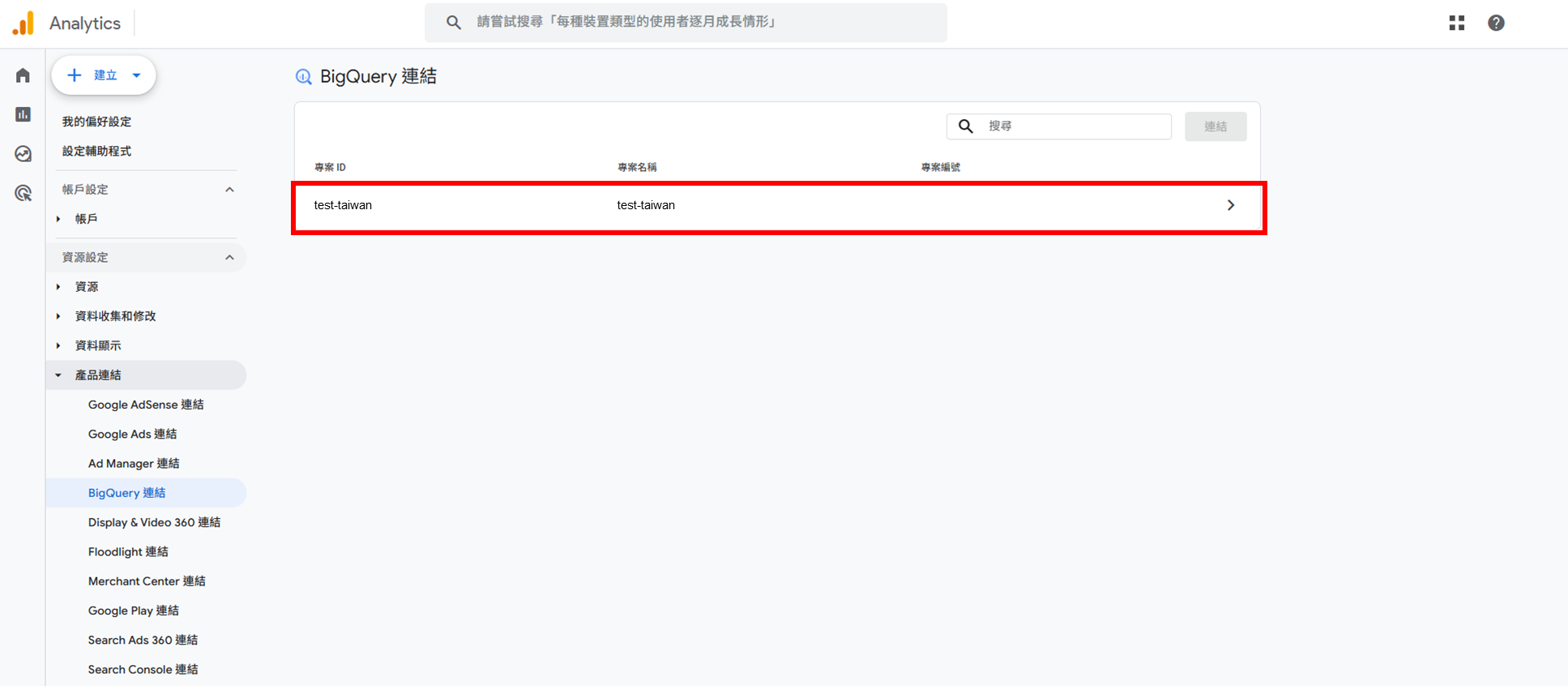Open 我的偏好設定 link
The image size is (1568, 686).
point(96,122)
